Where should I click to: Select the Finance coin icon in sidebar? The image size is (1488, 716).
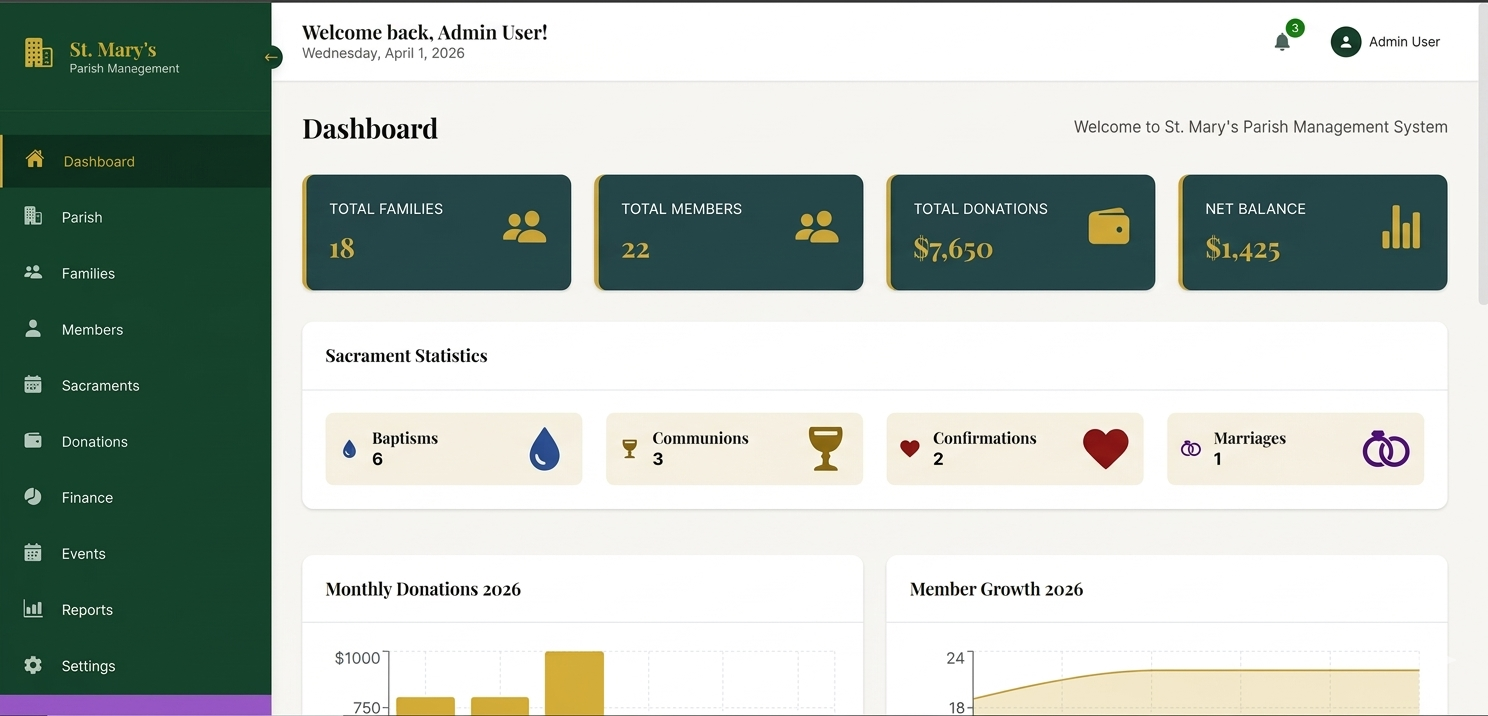pyautogui.click(x=33, y=497)
